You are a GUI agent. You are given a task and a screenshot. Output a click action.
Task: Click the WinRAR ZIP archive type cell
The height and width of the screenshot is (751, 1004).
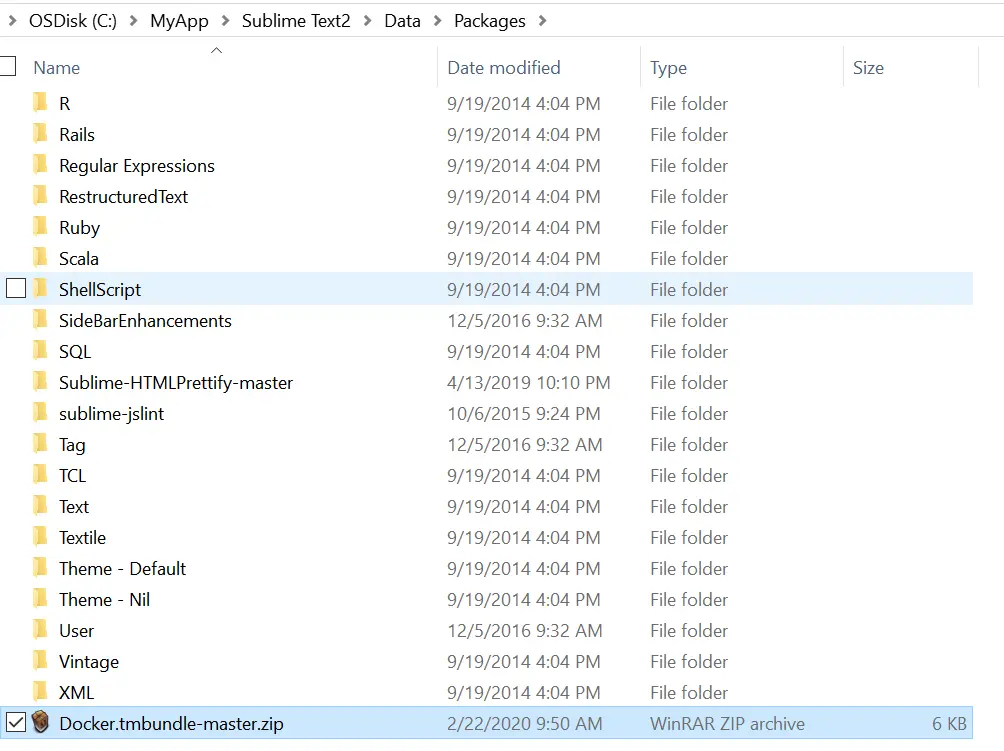point(727,723)
